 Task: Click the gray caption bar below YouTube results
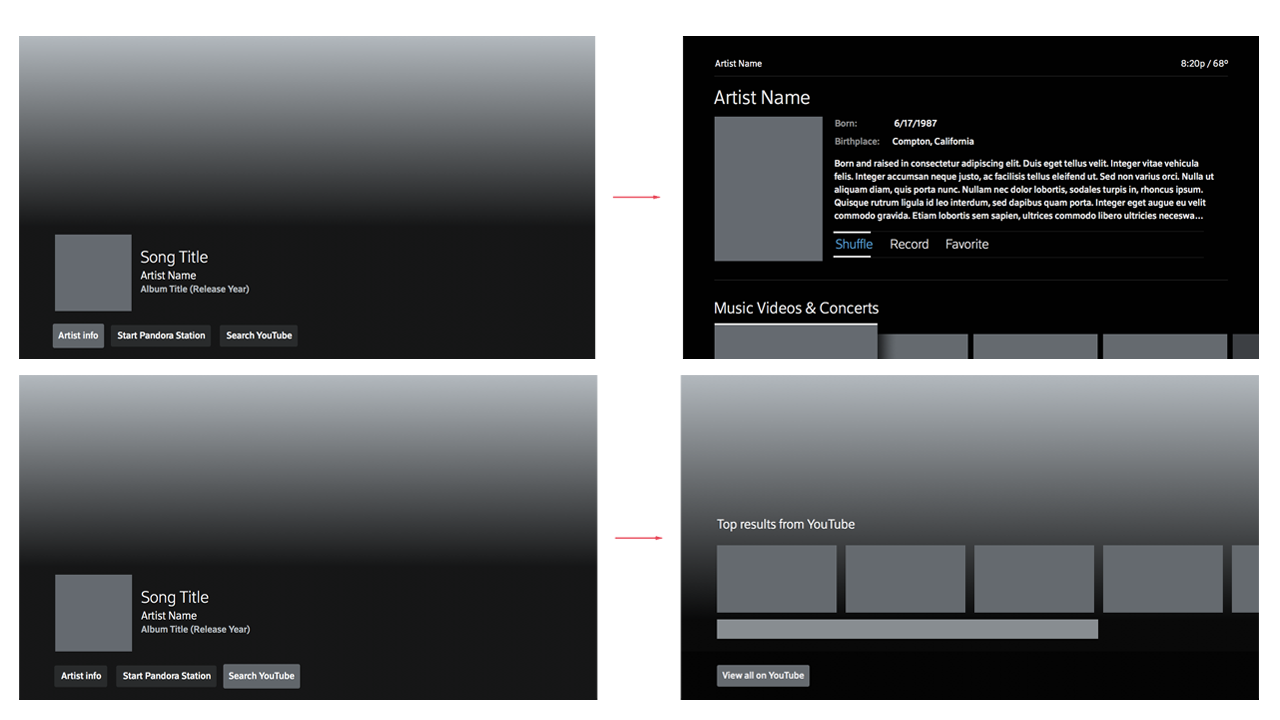click(x=907, y=629)
